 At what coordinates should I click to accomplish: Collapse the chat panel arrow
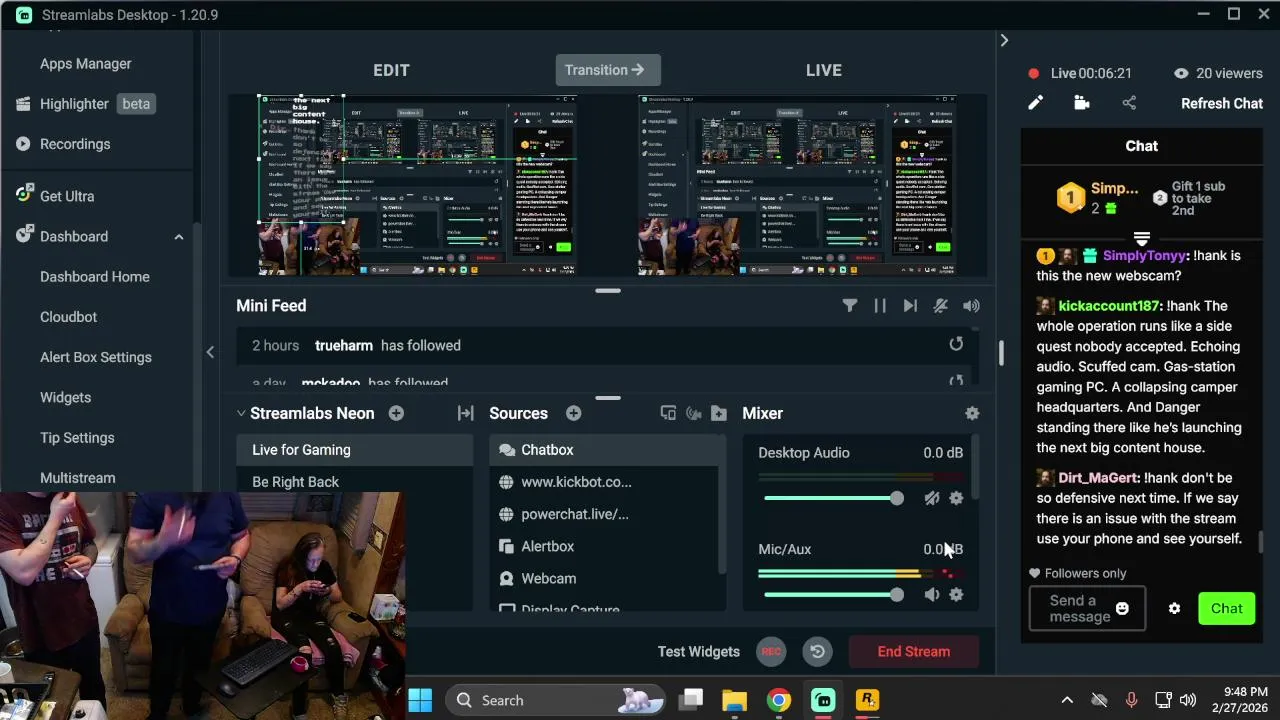(x=1004, y=41)
